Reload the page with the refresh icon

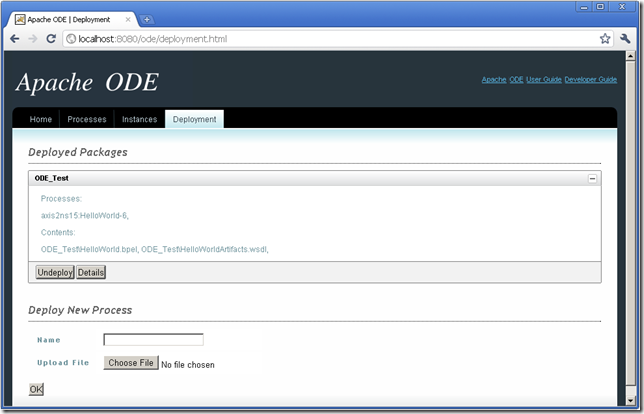tap(51, 39)
